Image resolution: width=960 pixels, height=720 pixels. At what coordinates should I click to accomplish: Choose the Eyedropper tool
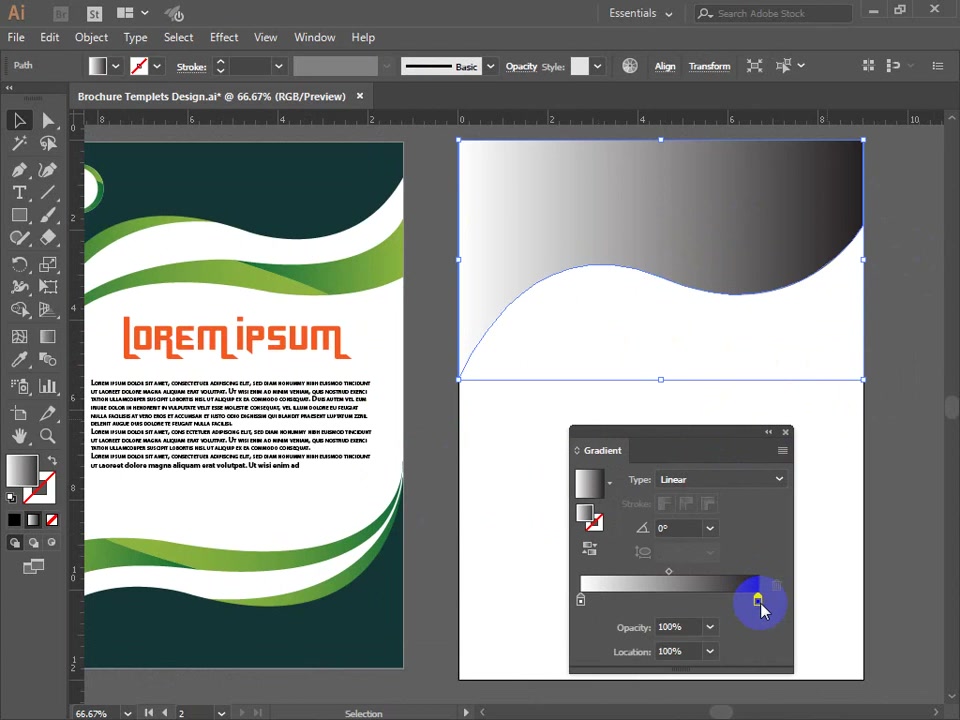pyautogui.click(x=19, y=360)
